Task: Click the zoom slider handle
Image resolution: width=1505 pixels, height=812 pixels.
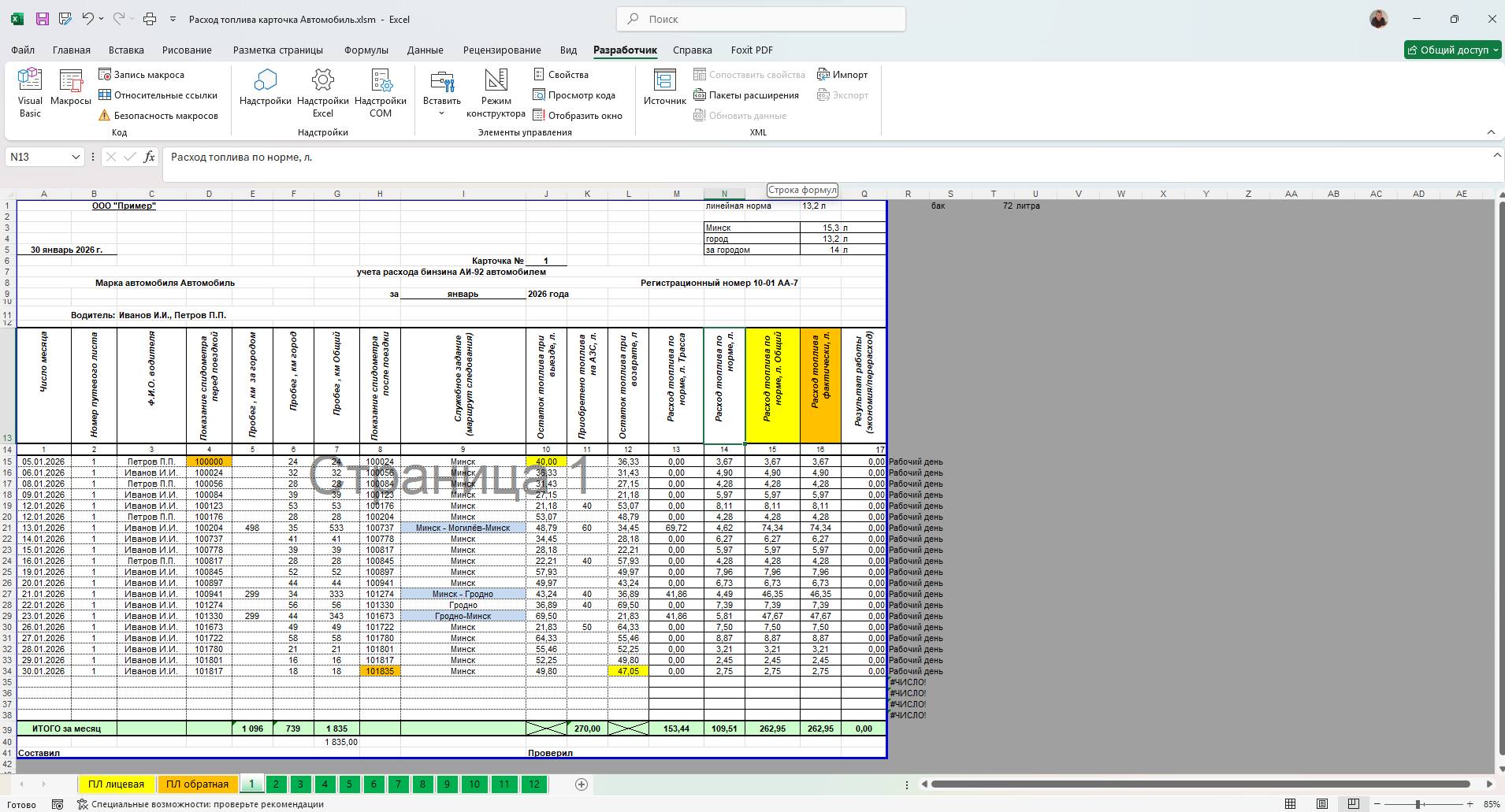Action: click(1418, 804)
